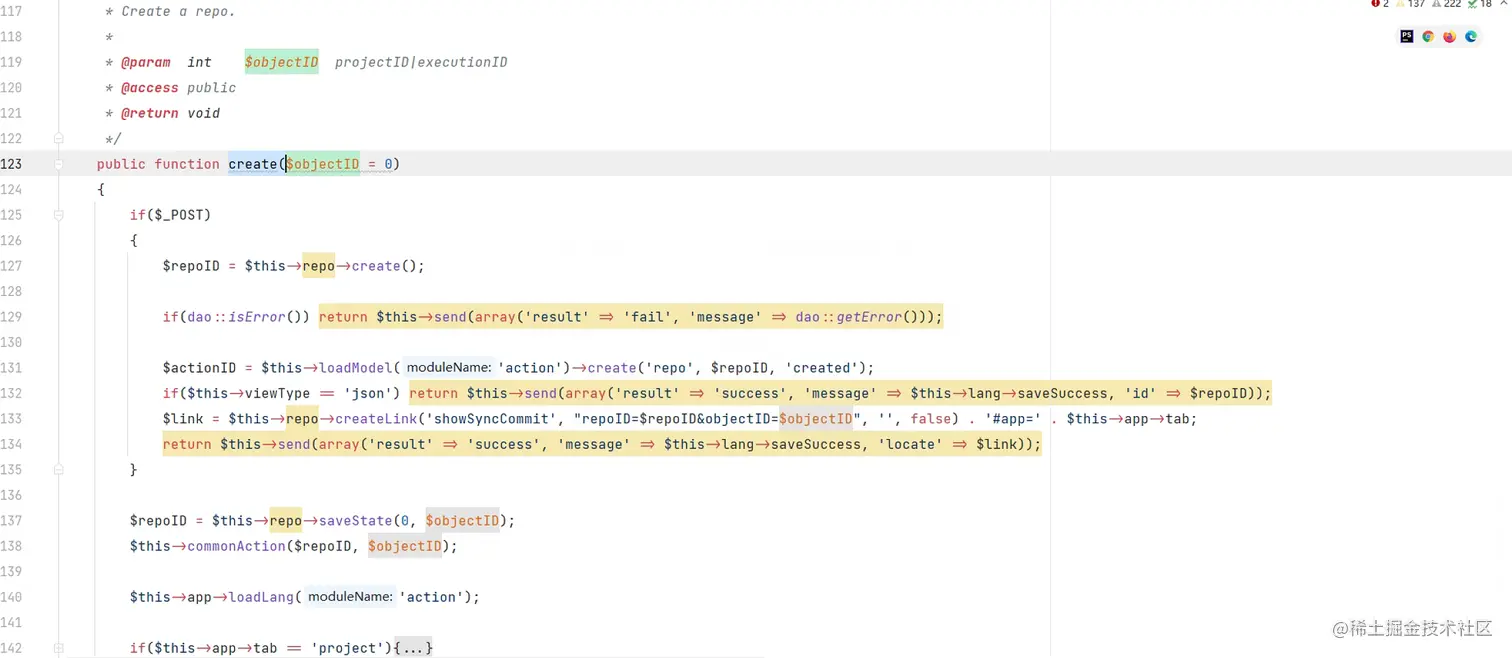Viewport: 1512px width, 658px height.
Task: Go to previous highlighted error arrow
Action: pos(1502,4)
